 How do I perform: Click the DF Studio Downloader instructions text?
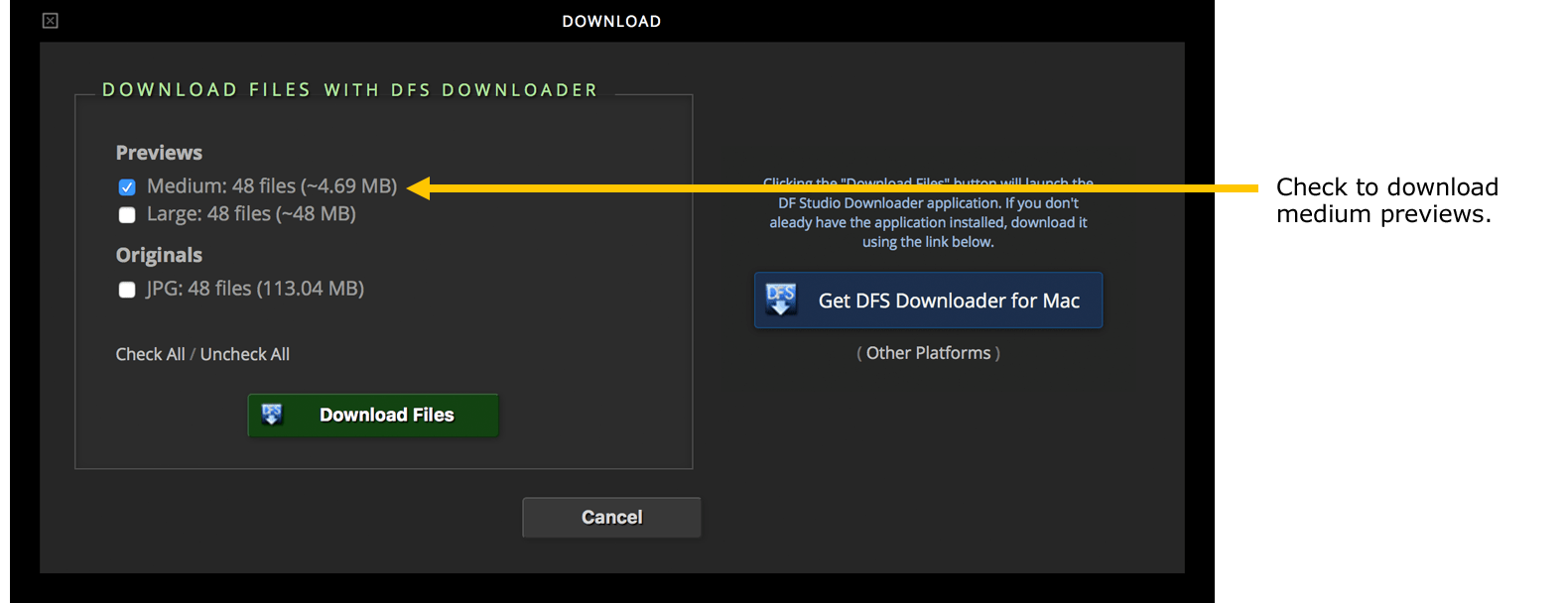click(x=928, y=212)
